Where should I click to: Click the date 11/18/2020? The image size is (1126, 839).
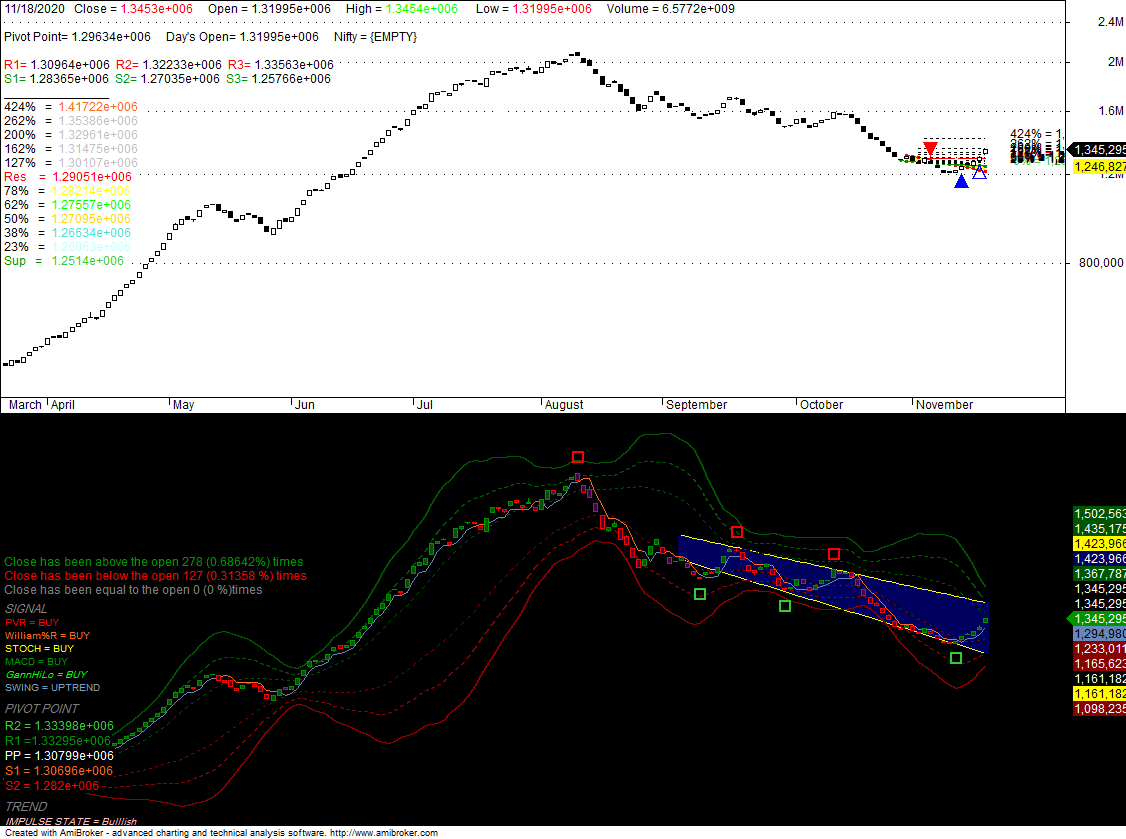coord(34,9)
